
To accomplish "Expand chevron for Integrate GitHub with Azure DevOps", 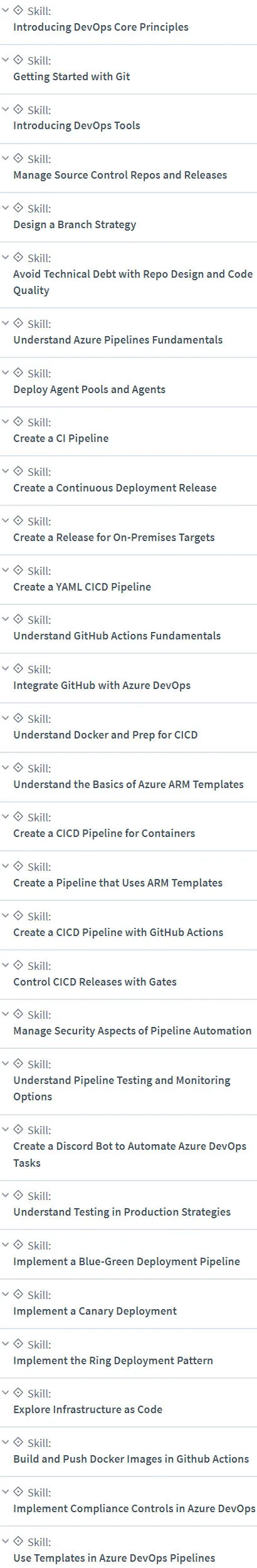I will (x=6, y=669).
